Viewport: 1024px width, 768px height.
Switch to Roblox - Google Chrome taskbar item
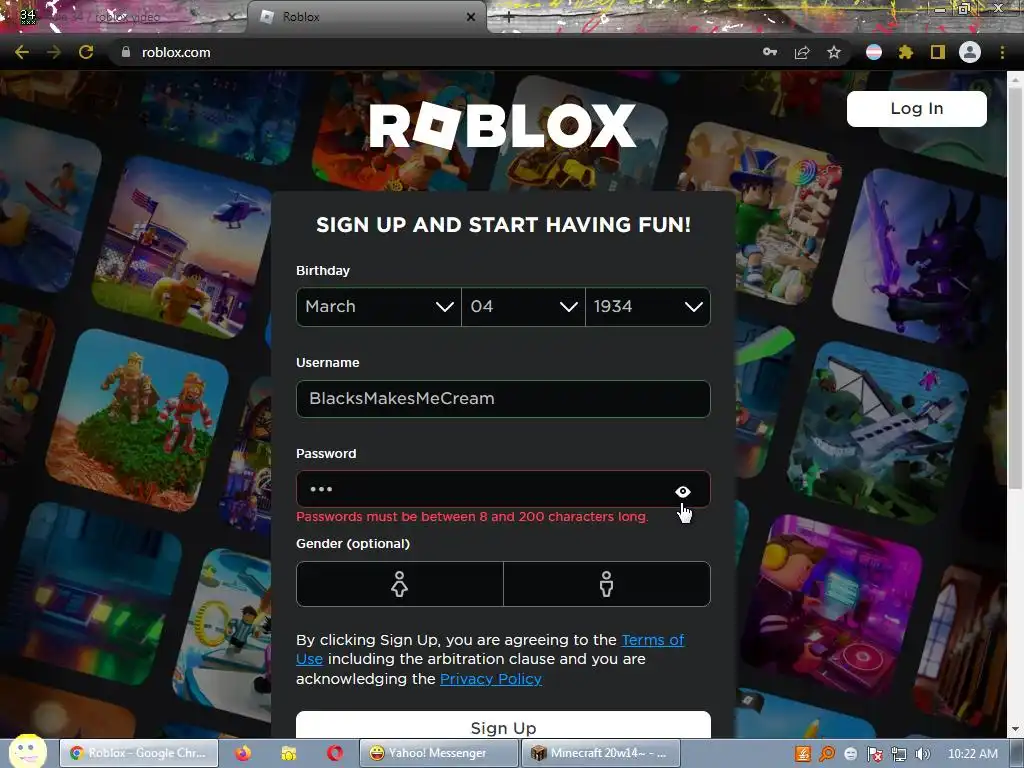tap(139, 753)
